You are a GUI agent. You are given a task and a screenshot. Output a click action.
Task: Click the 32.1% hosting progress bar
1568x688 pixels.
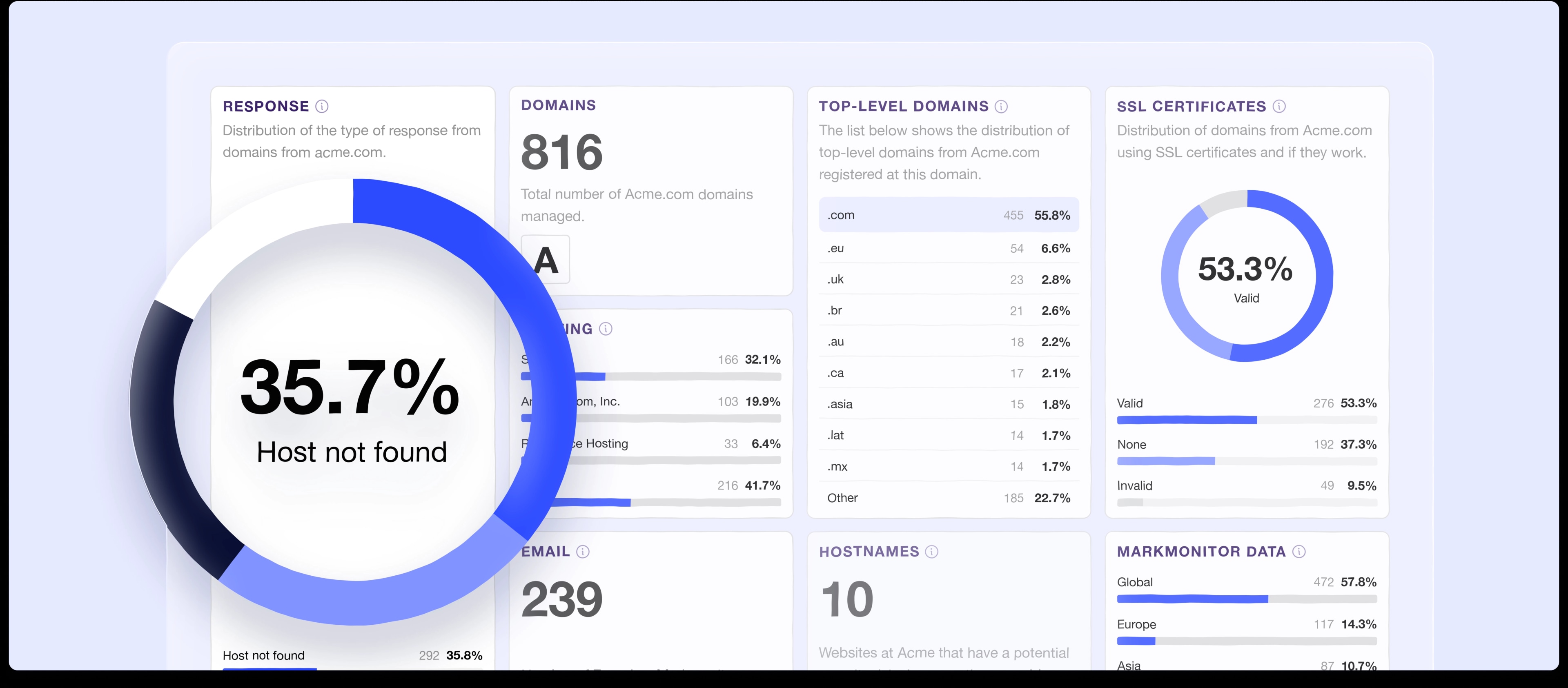(651, 377)
